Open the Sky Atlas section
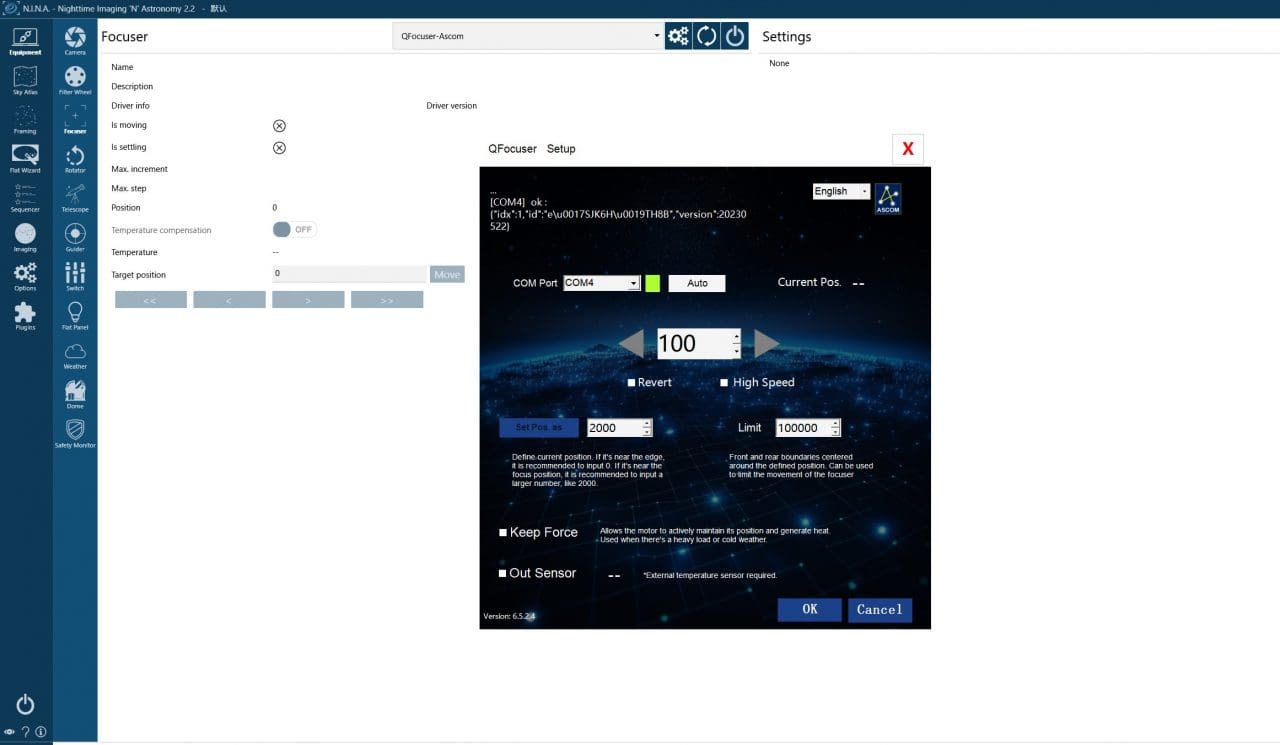The image size is (1280, 745). tap(25, 80)
